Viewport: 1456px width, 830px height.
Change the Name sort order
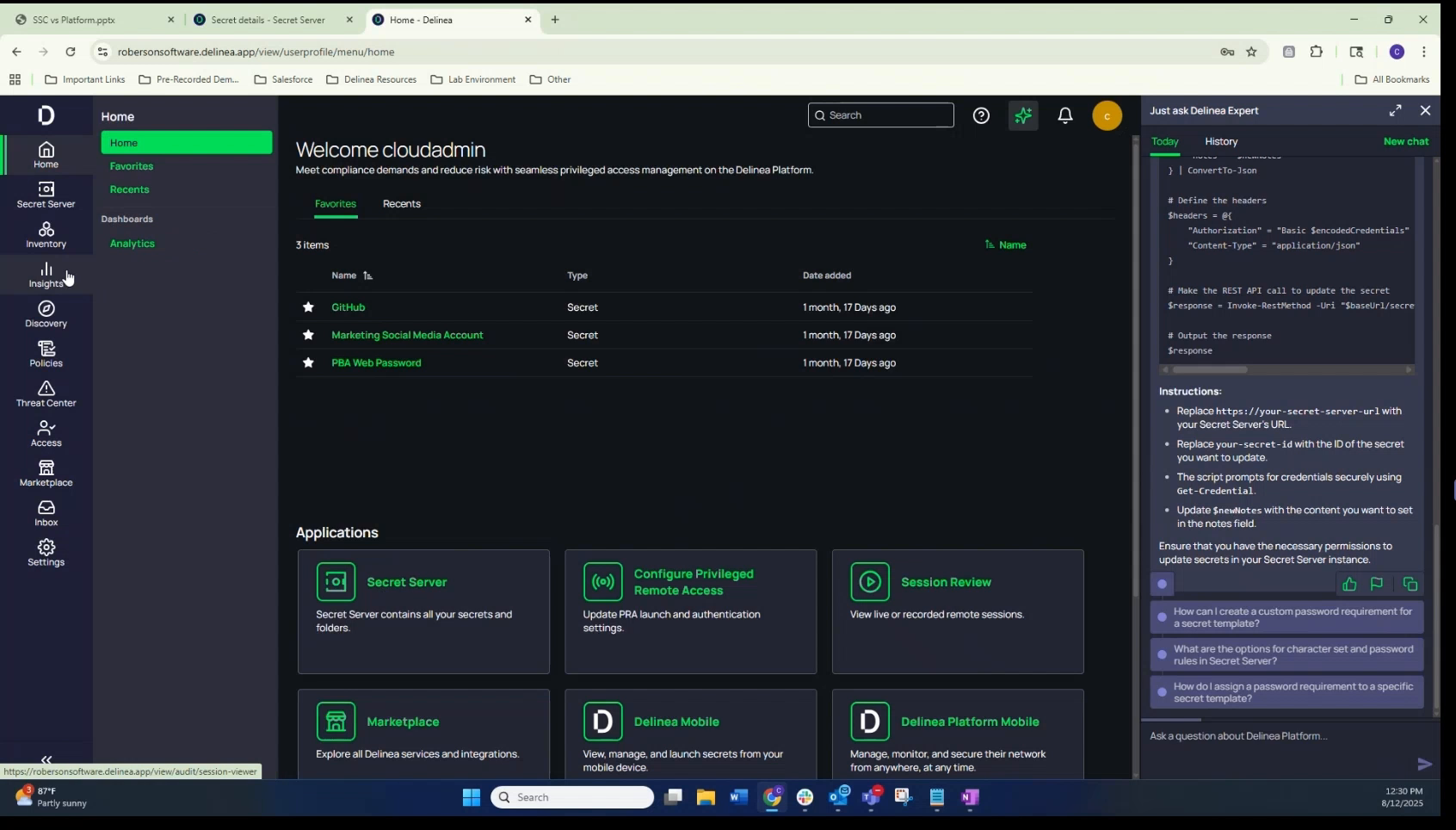click(1006, 245)
